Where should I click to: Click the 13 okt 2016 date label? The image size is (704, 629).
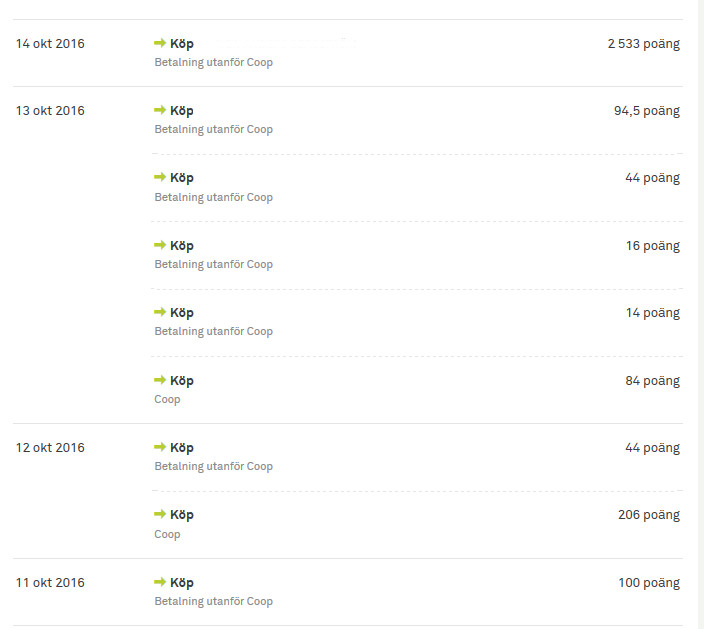[x=50, y=111]
